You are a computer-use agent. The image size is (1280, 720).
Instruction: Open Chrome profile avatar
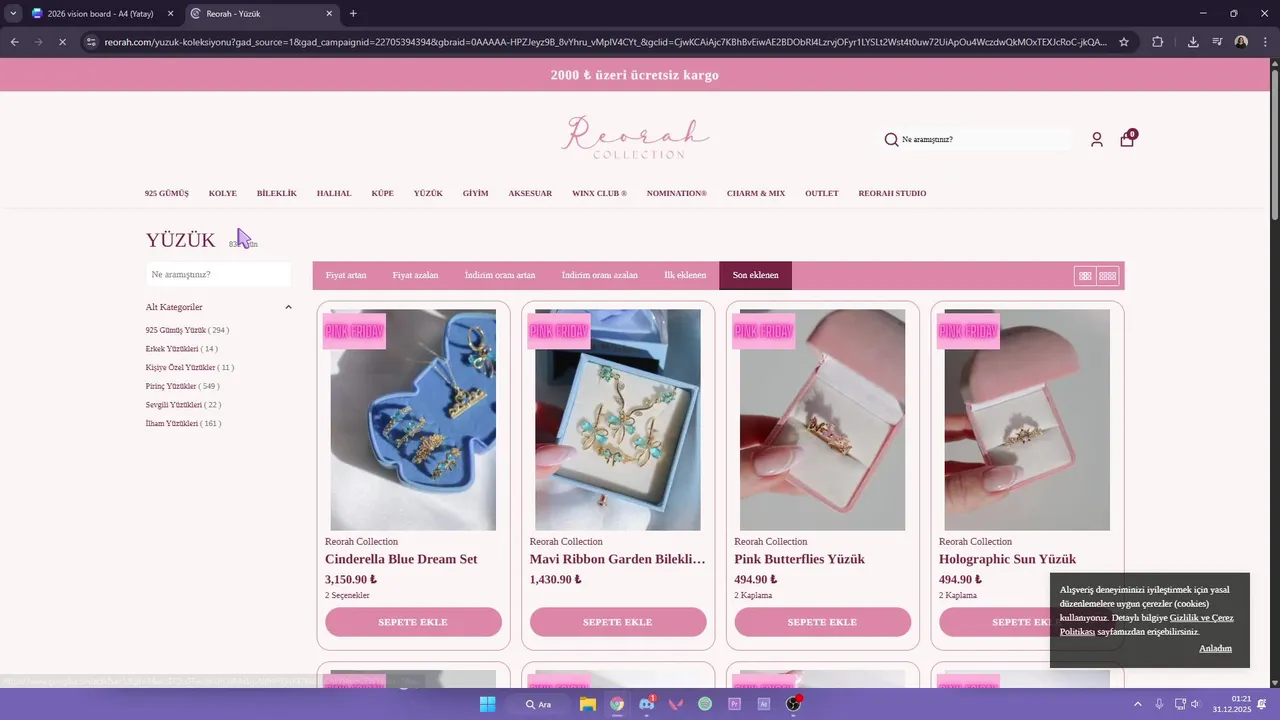pos(1241,42)
